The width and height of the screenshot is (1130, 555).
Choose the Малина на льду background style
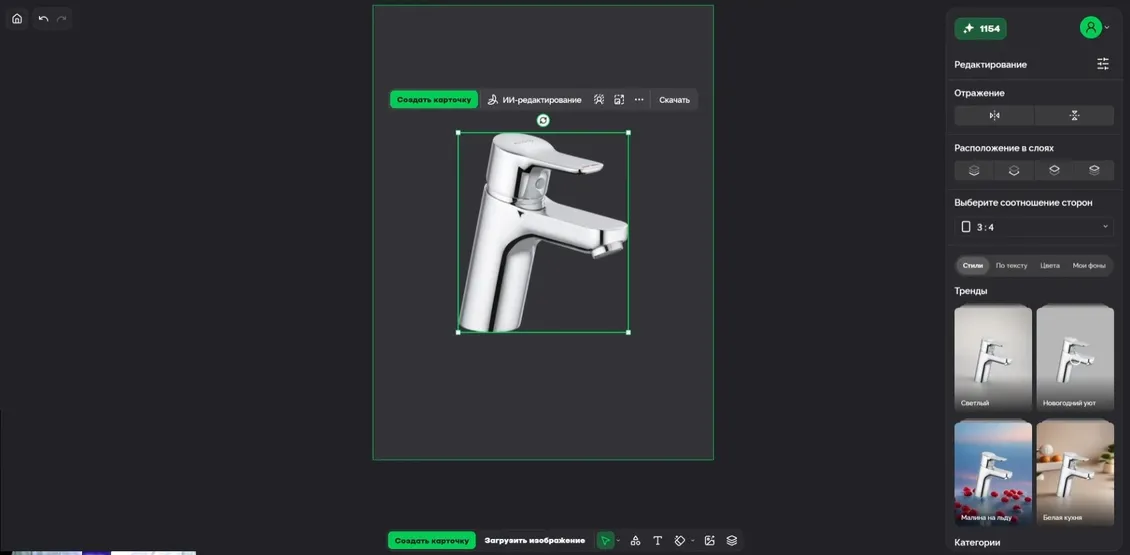pos(993,472)
